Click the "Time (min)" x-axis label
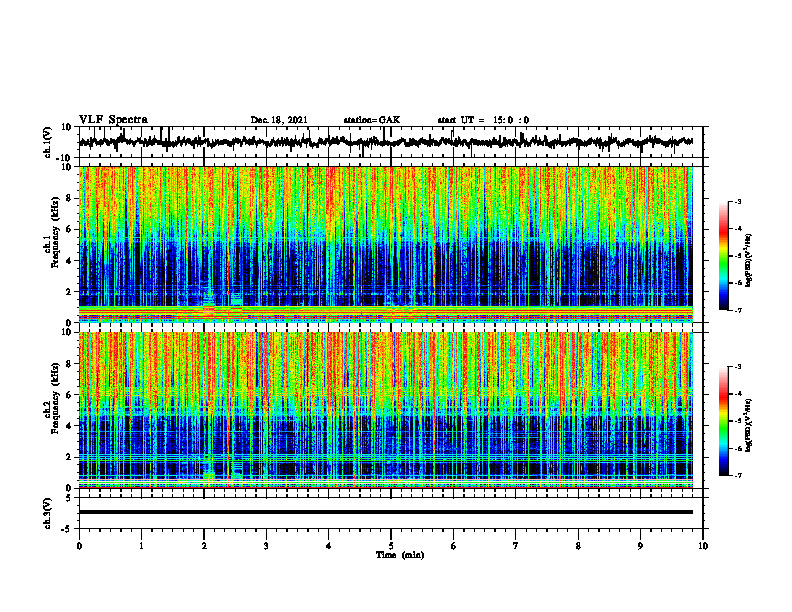792x612 pixels. (x=400, y=555)
